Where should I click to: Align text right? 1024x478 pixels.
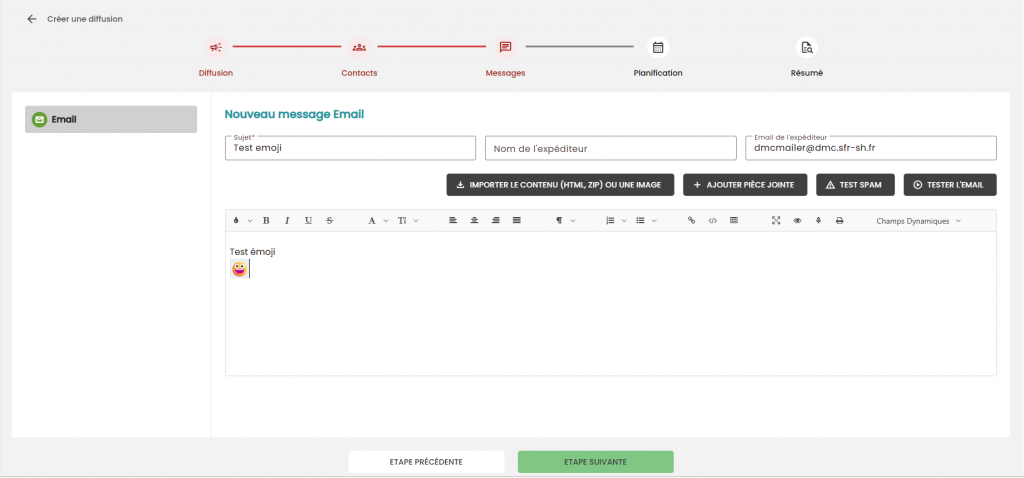[496, 221]
